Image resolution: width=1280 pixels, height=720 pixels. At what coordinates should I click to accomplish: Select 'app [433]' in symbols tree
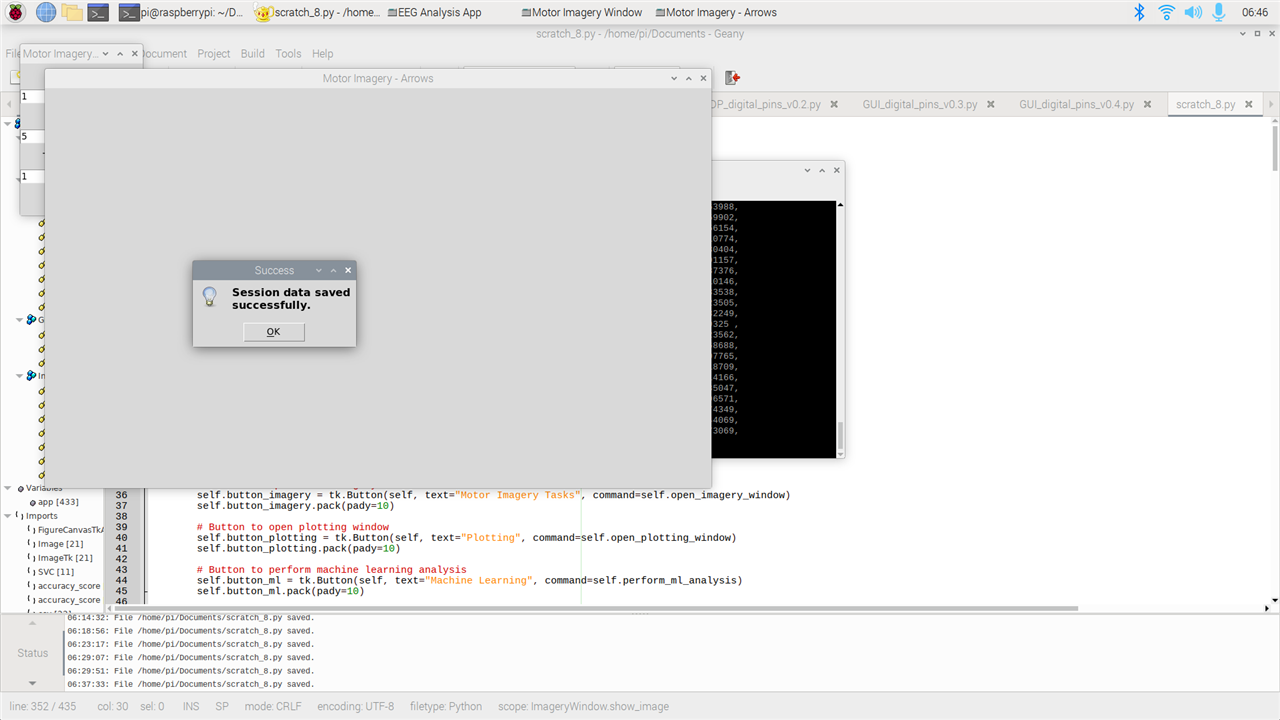[59, 502]
